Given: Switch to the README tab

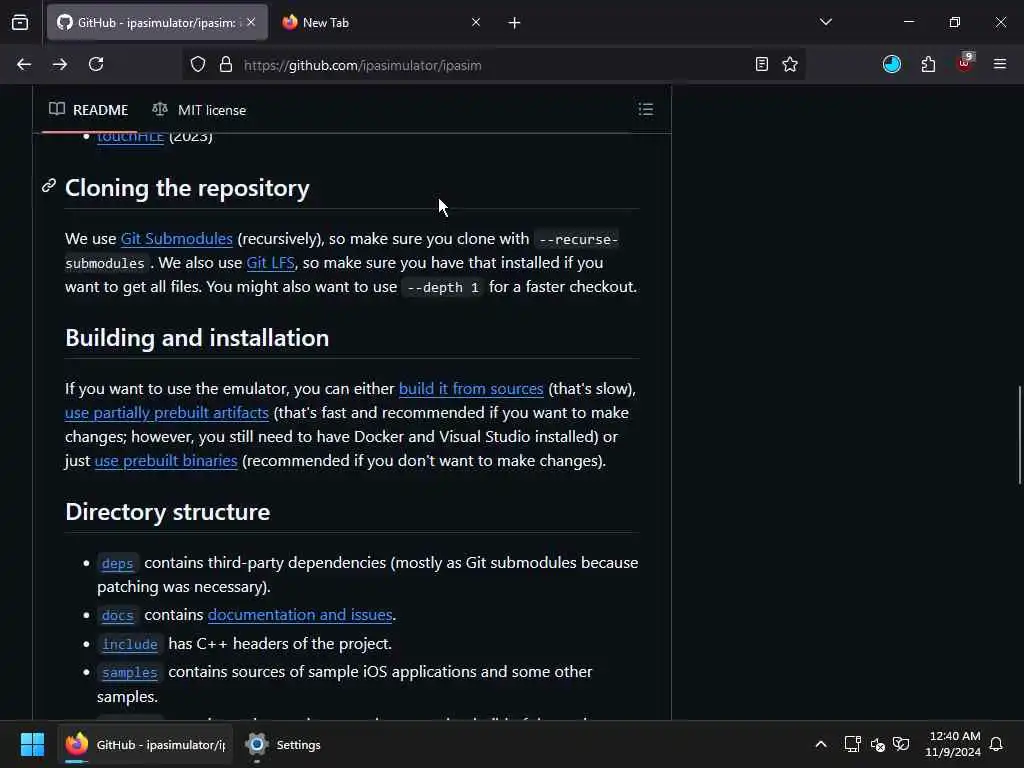Looking at the screenshot, I should tap(89, 110).
